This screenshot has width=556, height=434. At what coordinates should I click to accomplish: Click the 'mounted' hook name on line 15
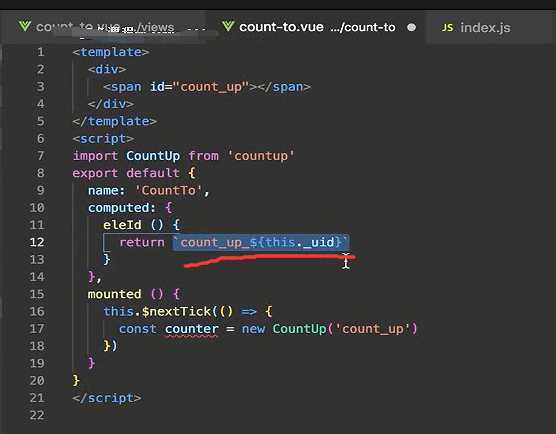click(x=114, y=294)
